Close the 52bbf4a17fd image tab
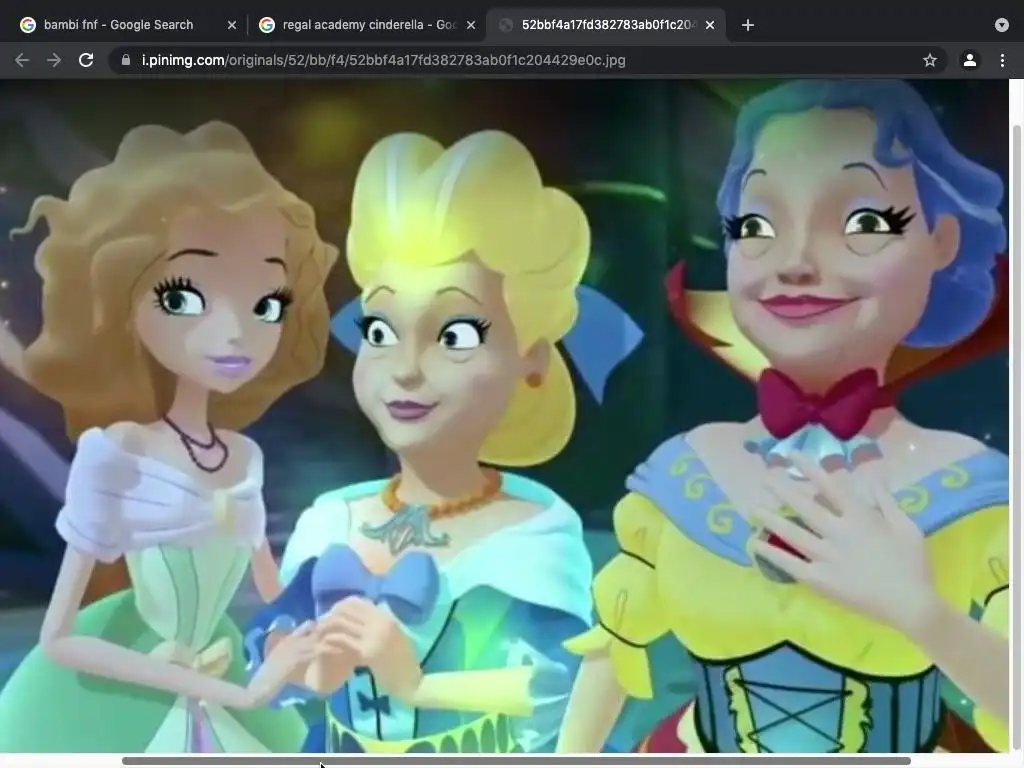 (710, 25)
